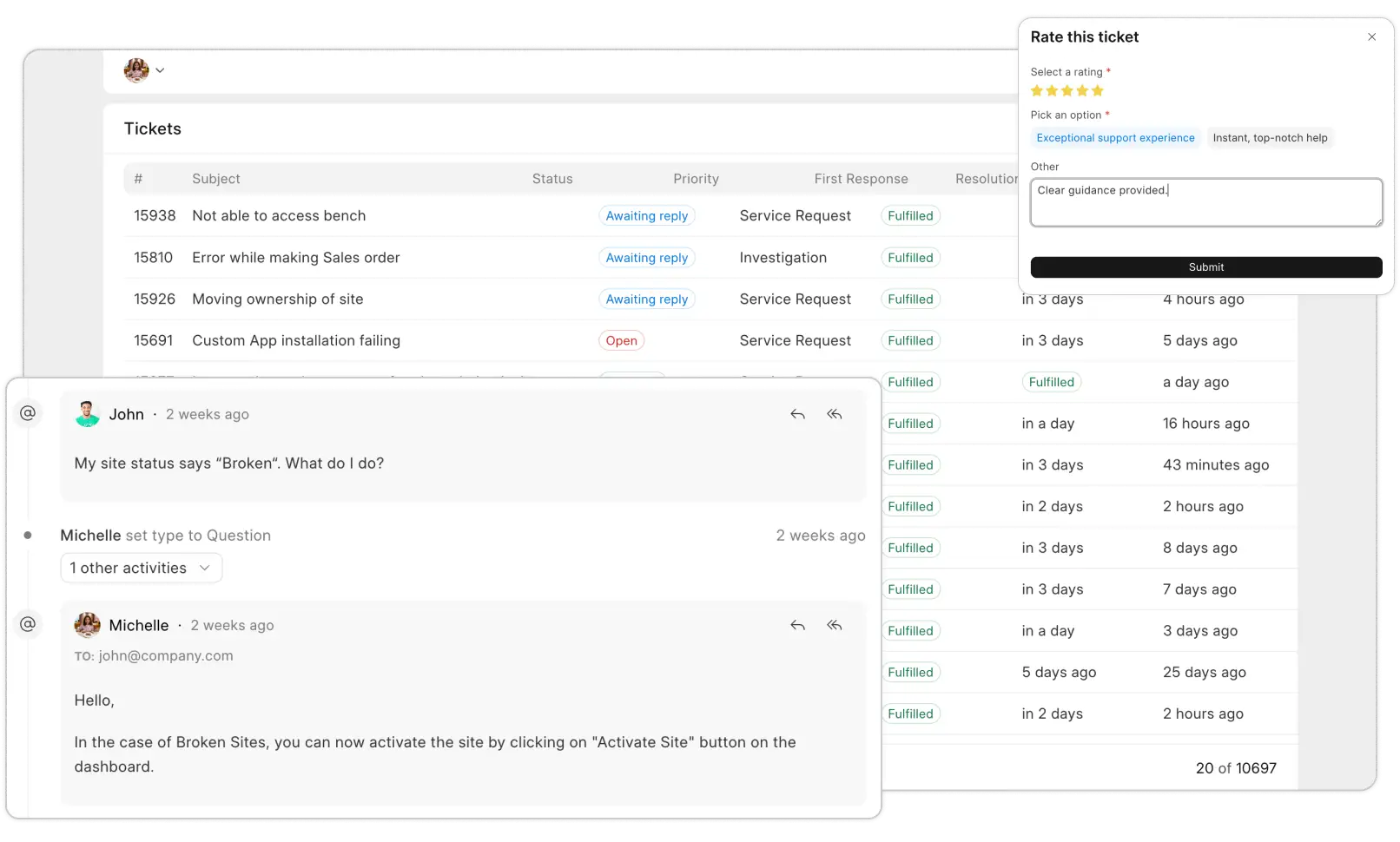Click reply-all arrows on John's message

coord(834,415)
